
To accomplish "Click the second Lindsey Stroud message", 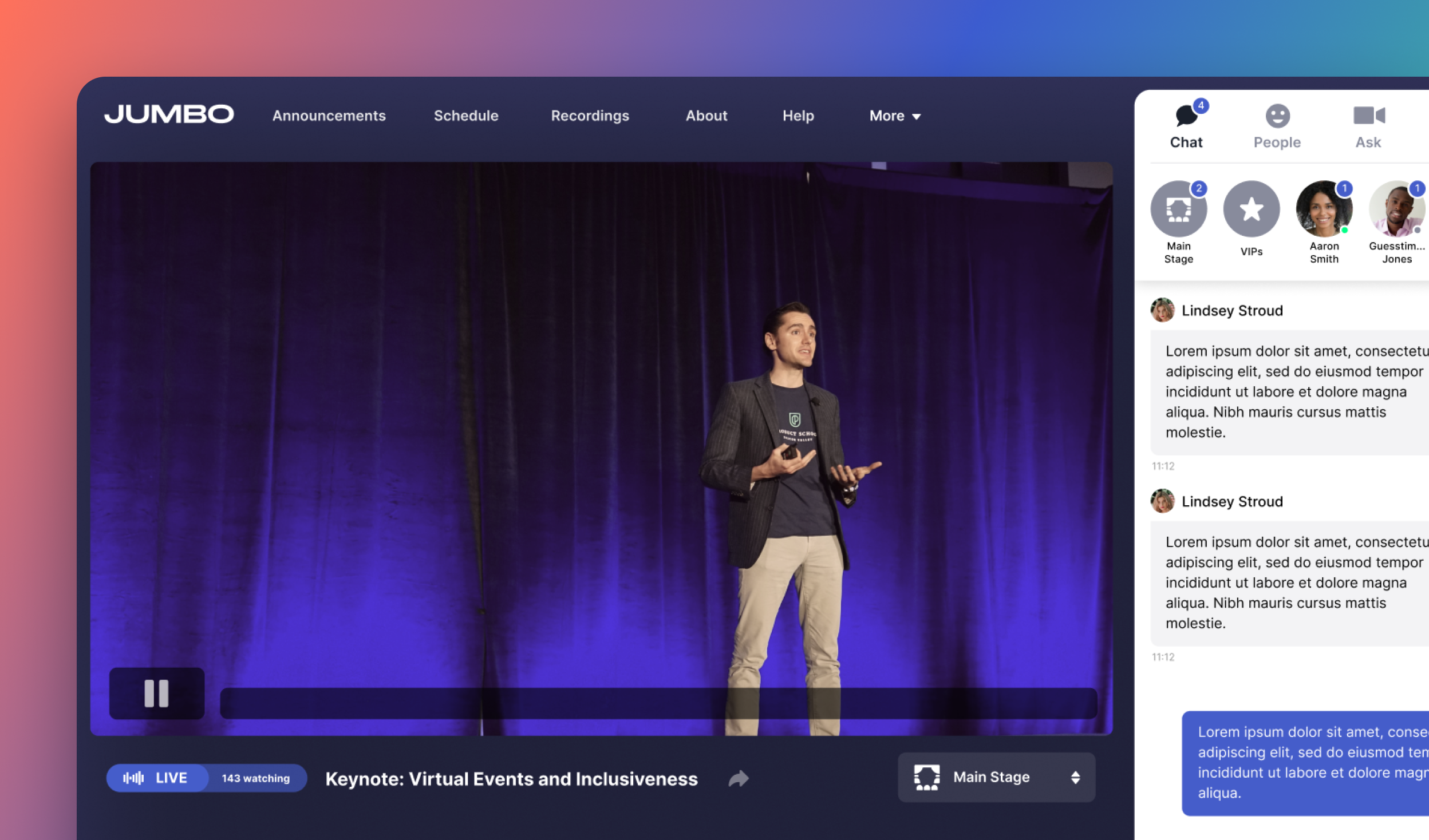I will [1290, 583].
